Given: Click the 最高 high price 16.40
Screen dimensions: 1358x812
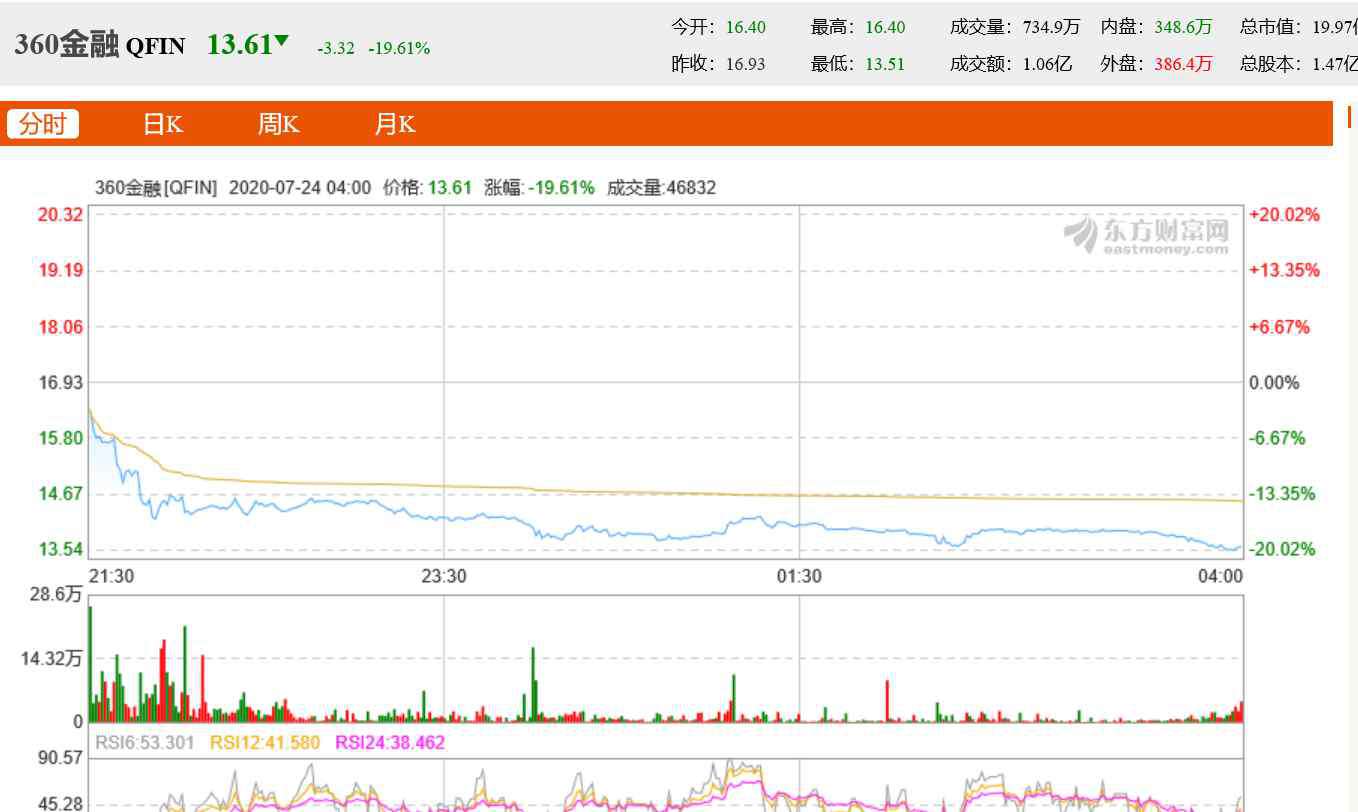Looking at the screenshot, I should (885, 27).
